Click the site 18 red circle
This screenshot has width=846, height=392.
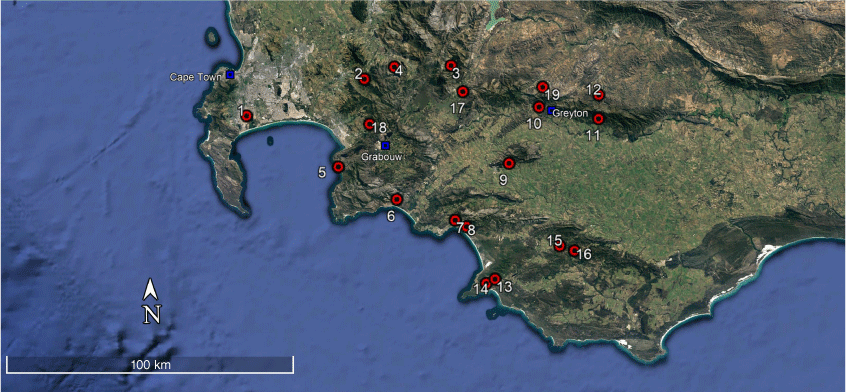370,124
